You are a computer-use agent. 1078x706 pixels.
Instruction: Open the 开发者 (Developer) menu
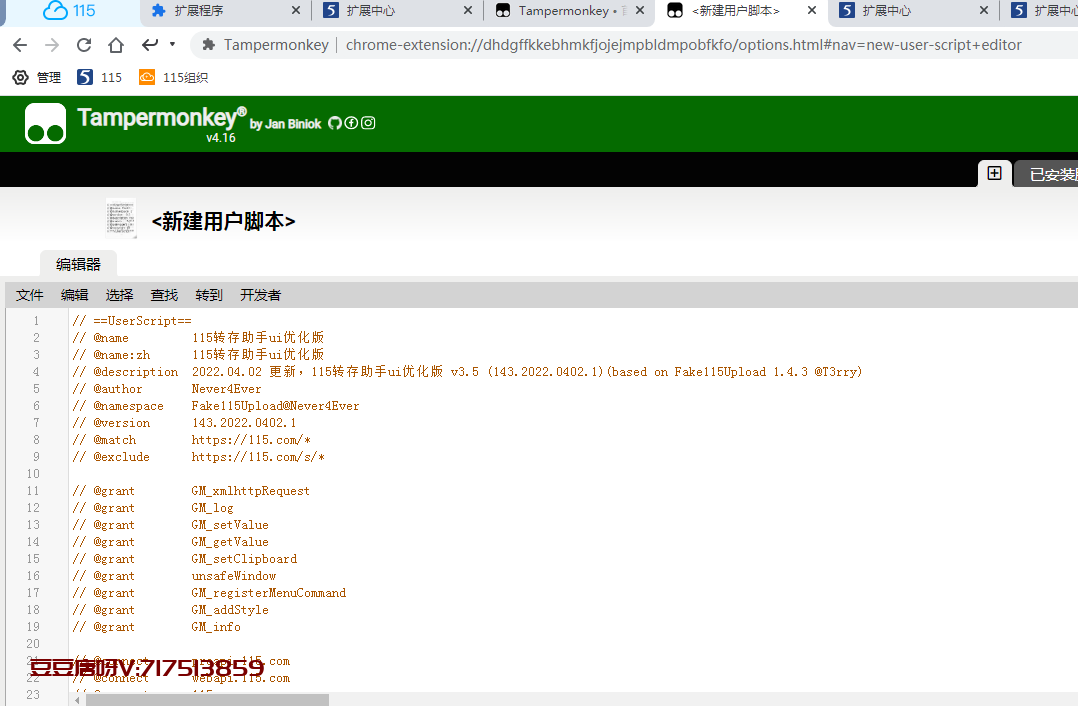coord(260,295)
